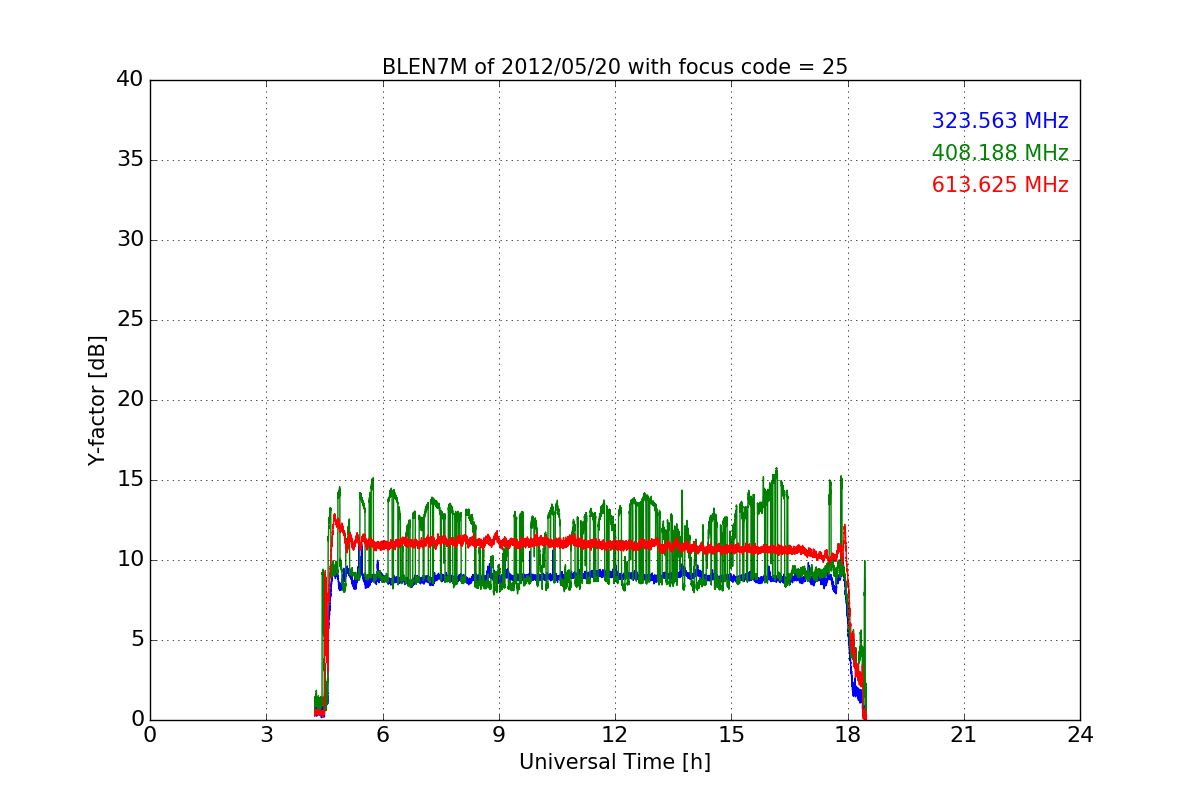Click the x-axis tick label 15

coord(731,735)
